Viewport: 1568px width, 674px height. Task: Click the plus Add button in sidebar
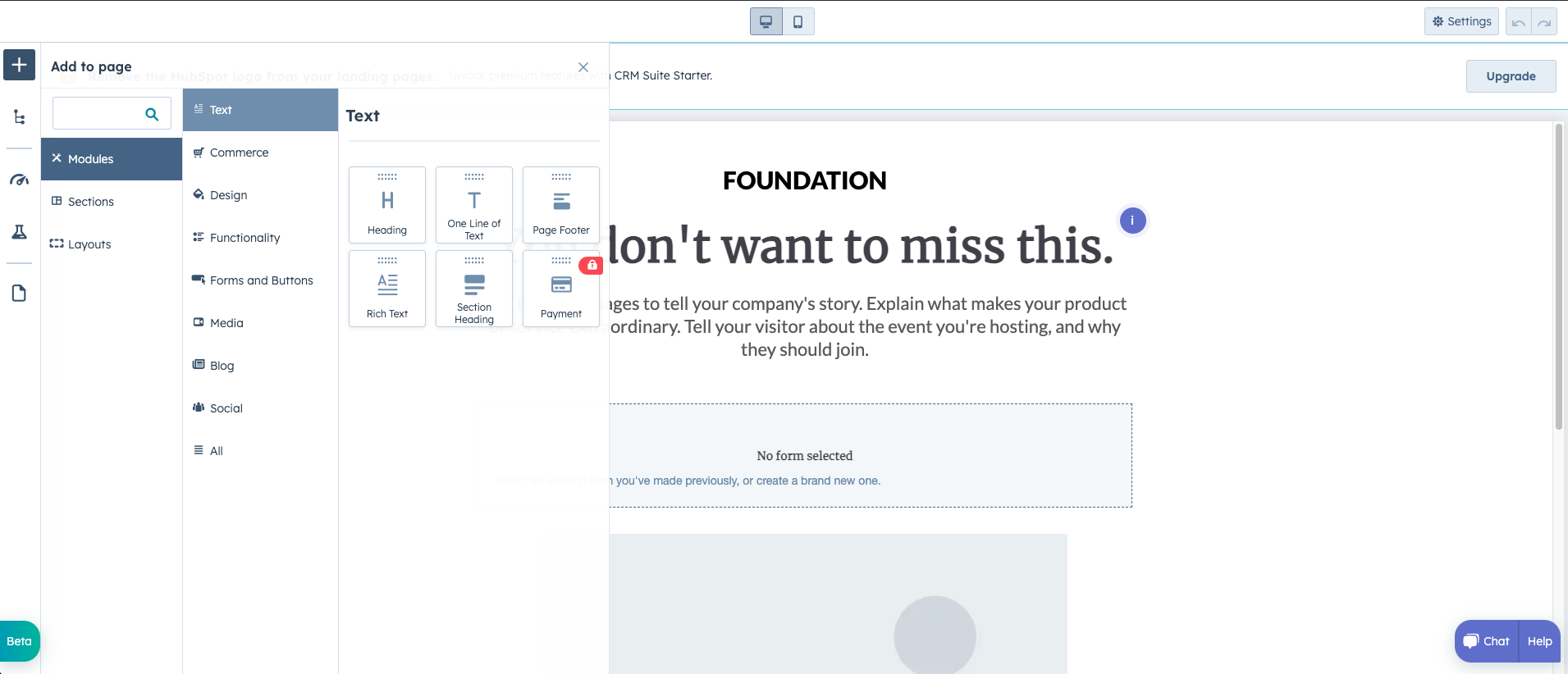pos(19,65)
